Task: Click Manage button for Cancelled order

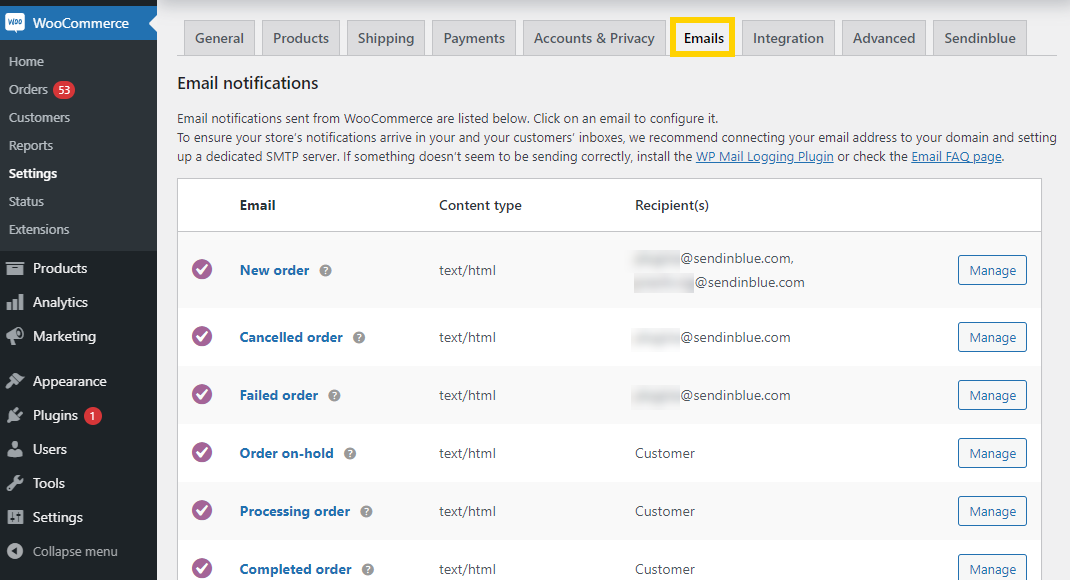Action: (992, 337)
